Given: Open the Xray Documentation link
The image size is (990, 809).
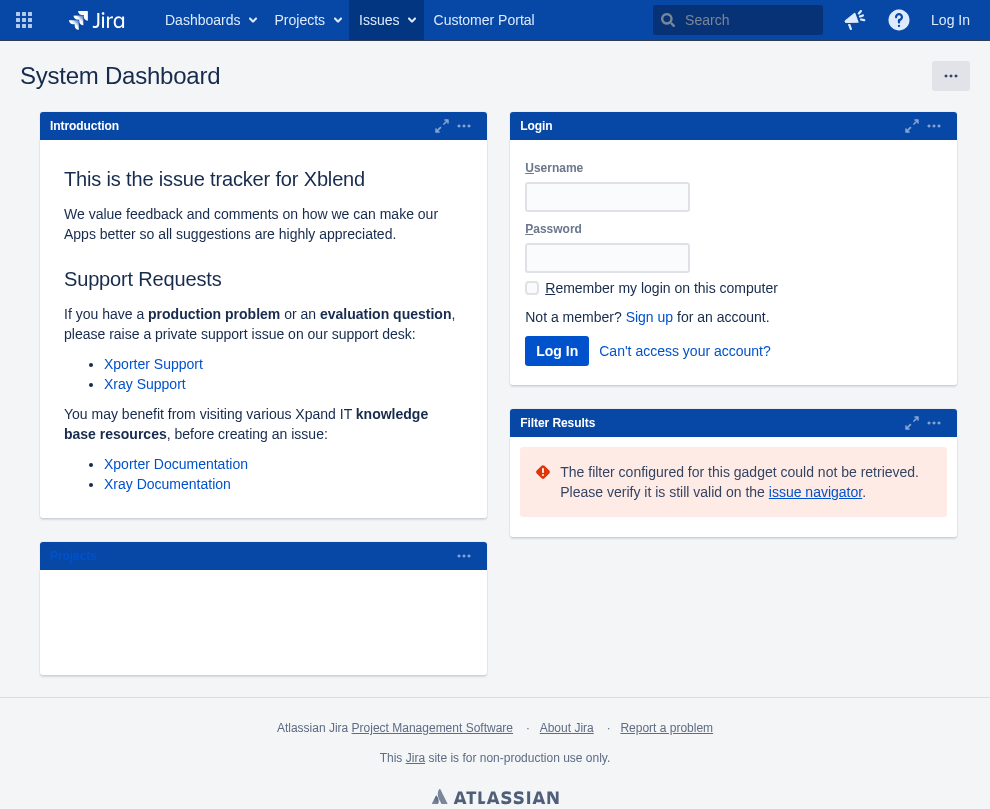Looking at the screenshot, I should click(x=167, y=484).
